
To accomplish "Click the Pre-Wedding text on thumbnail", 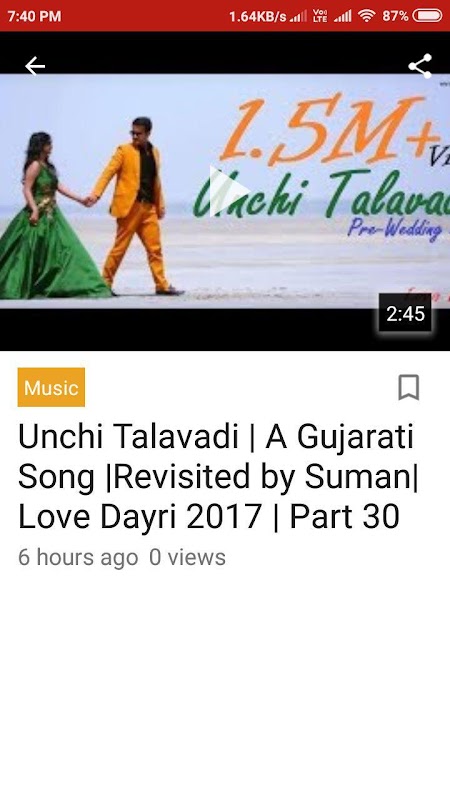I will pos(395,228).
